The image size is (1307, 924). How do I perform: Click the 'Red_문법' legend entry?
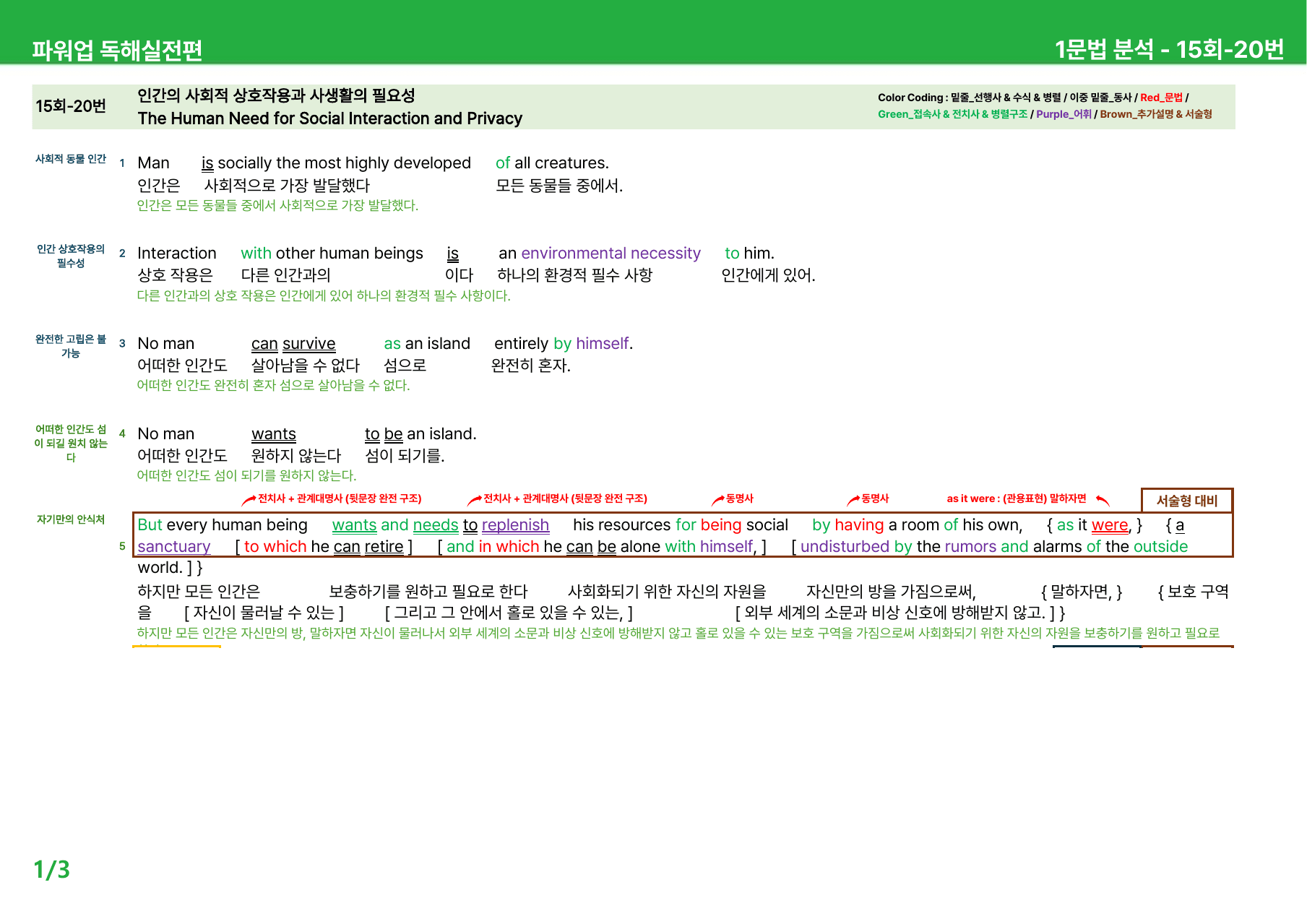(x=1161, y=98)
